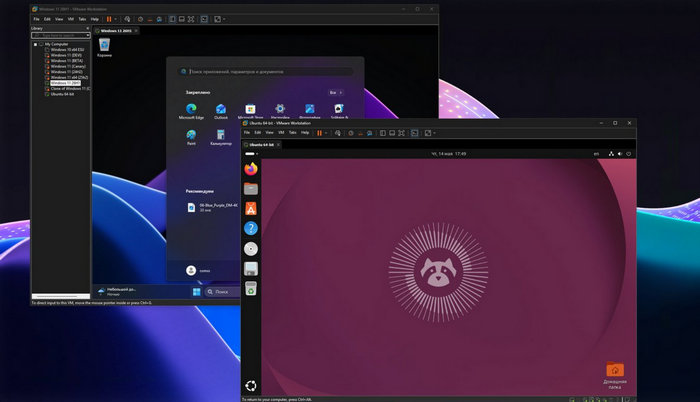Image resolution: width=700 pixels, height=402 pixels.
Task: Select Windows 11 (DEV) in the Library
Action: click(66, 55)
